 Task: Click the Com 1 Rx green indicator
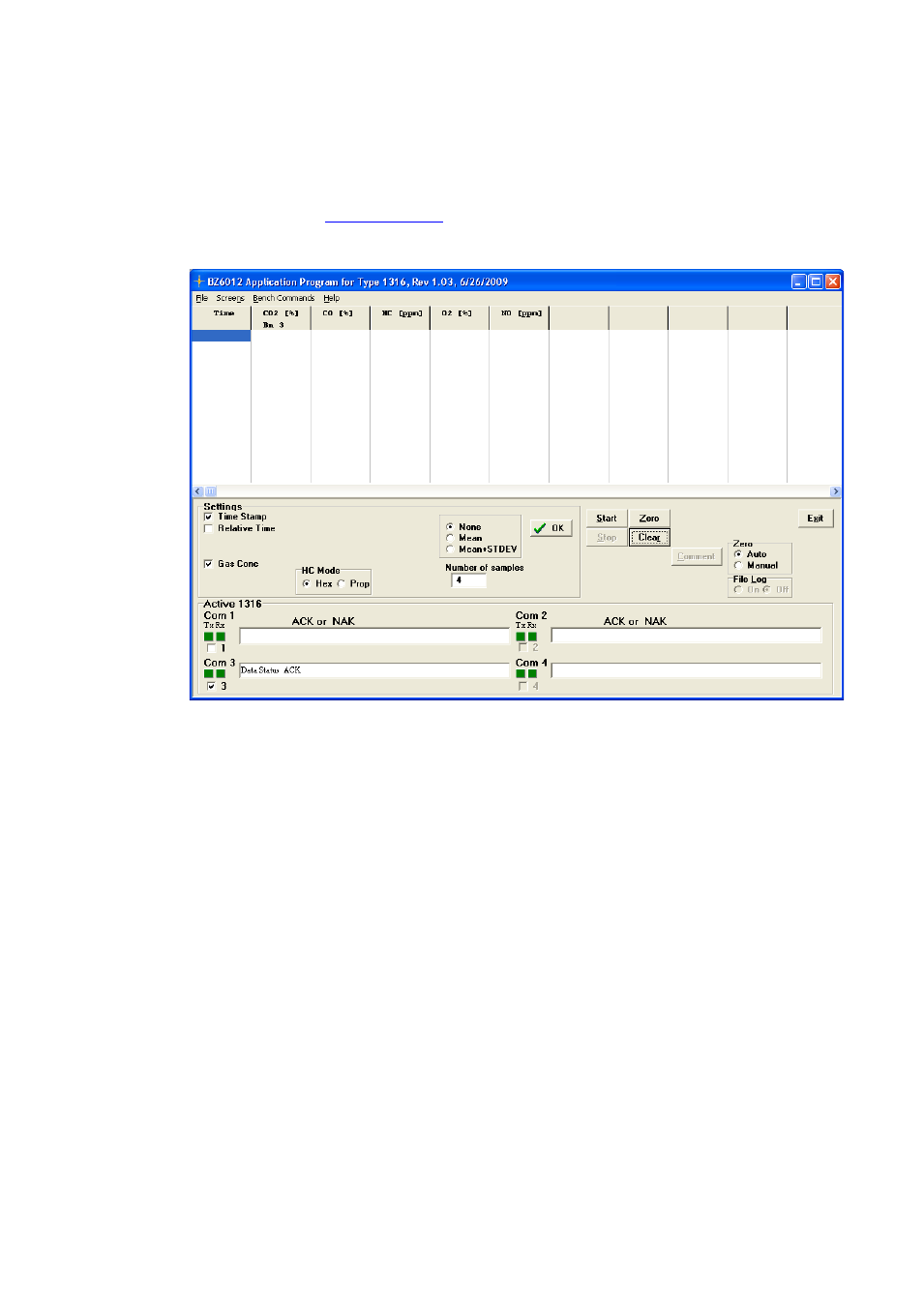pos(221,637)
